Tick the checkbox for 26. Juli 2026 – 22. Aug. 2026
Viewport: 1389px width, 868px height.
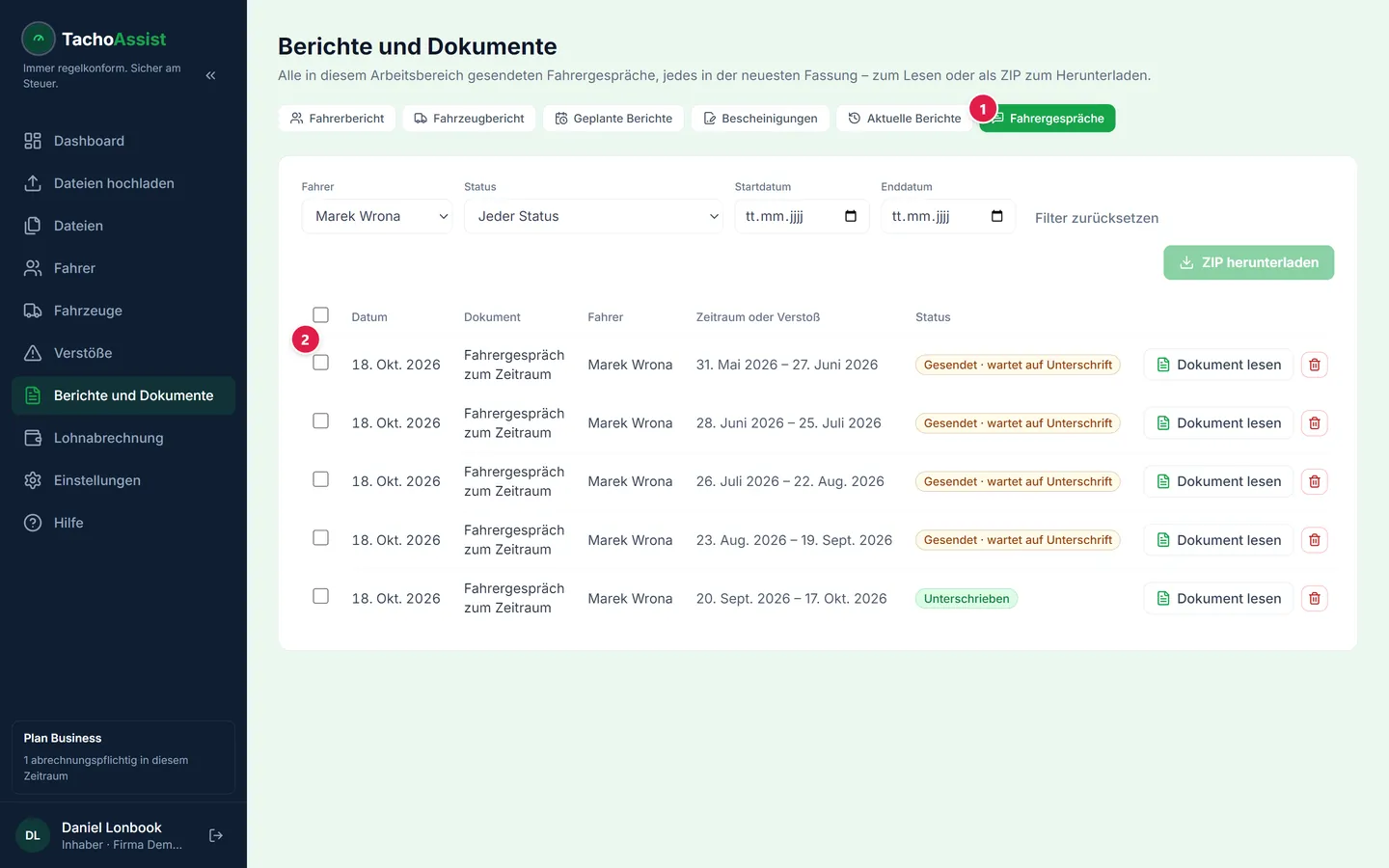321,479
